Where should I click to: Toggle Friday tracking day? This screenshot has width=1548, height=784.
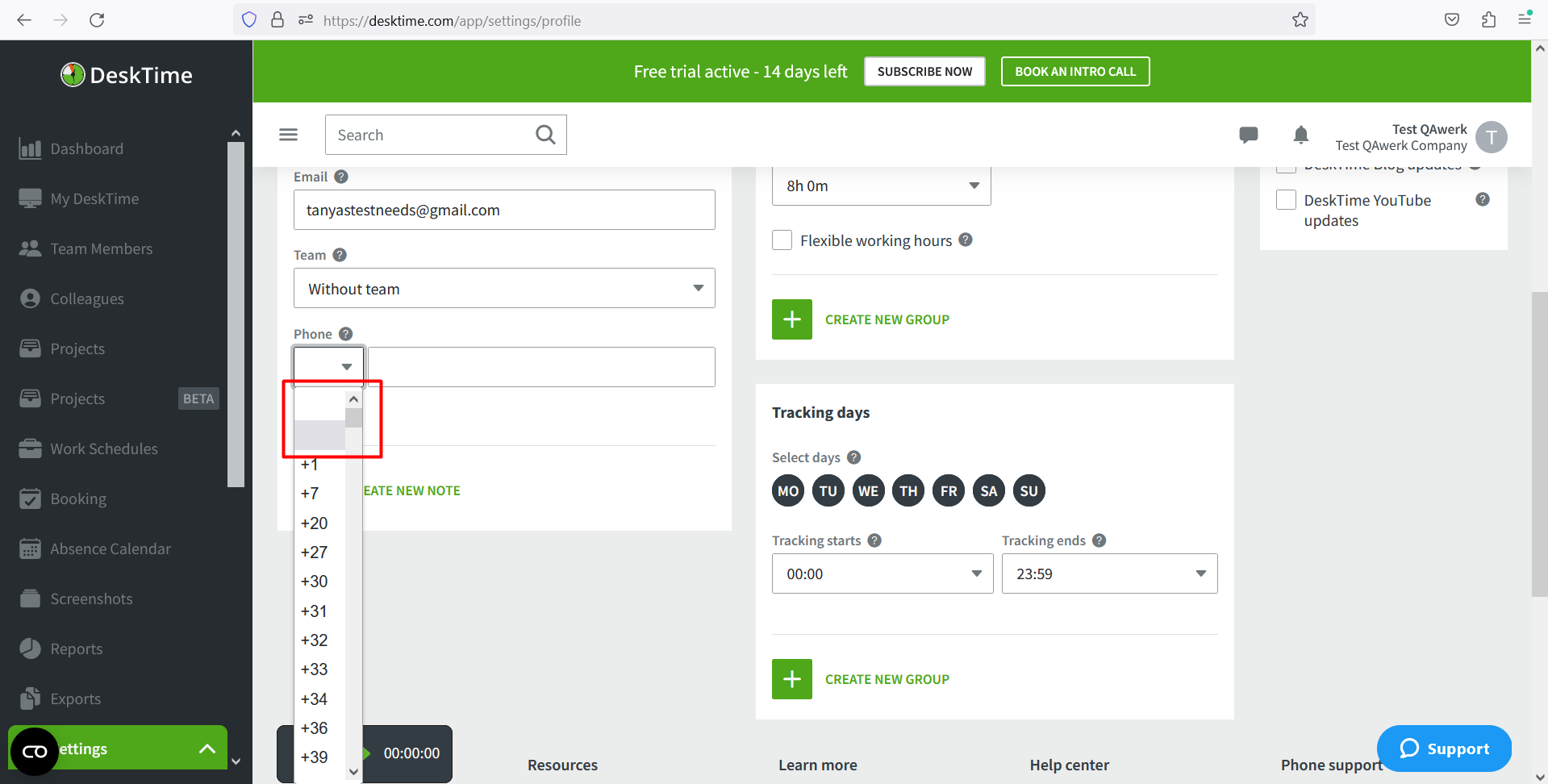[949, 491]
